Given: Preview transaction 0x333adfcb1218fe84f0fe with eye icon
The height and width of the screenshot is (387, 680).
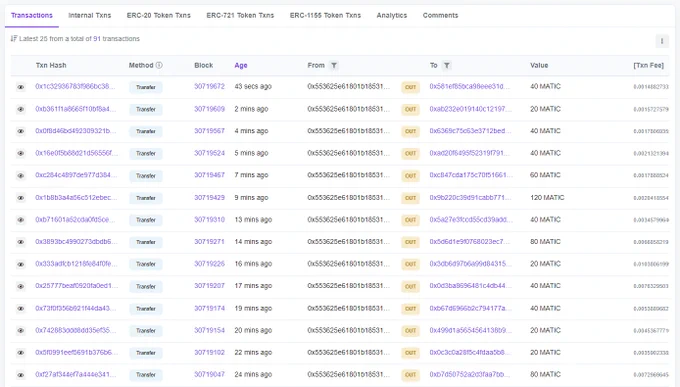Looking at the screenshot, I should coord(20,264).
